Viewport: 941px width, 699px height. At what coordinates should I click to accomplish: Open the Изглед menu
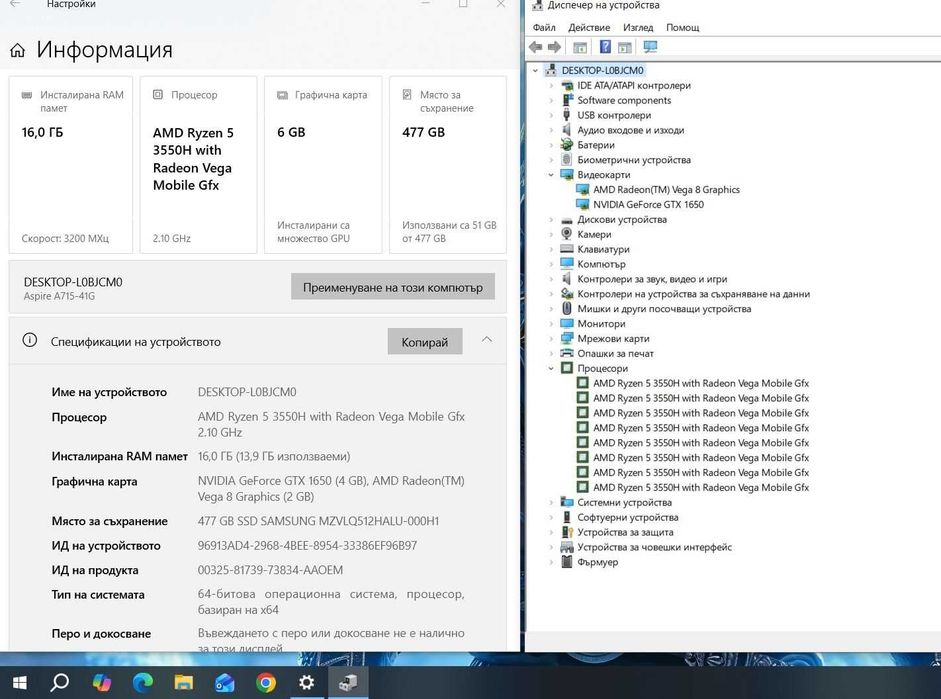point(637,27)
